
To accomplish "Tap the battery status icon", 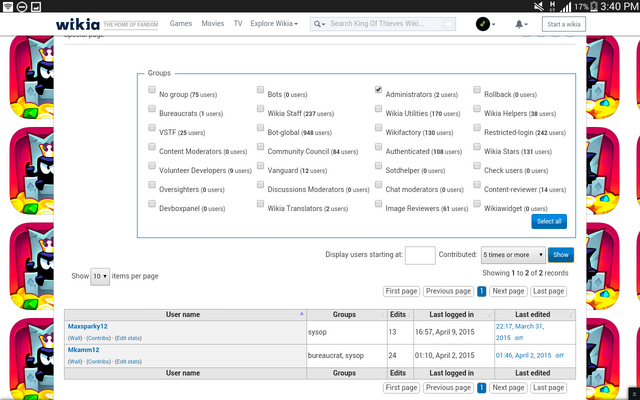I will [594, 6].
